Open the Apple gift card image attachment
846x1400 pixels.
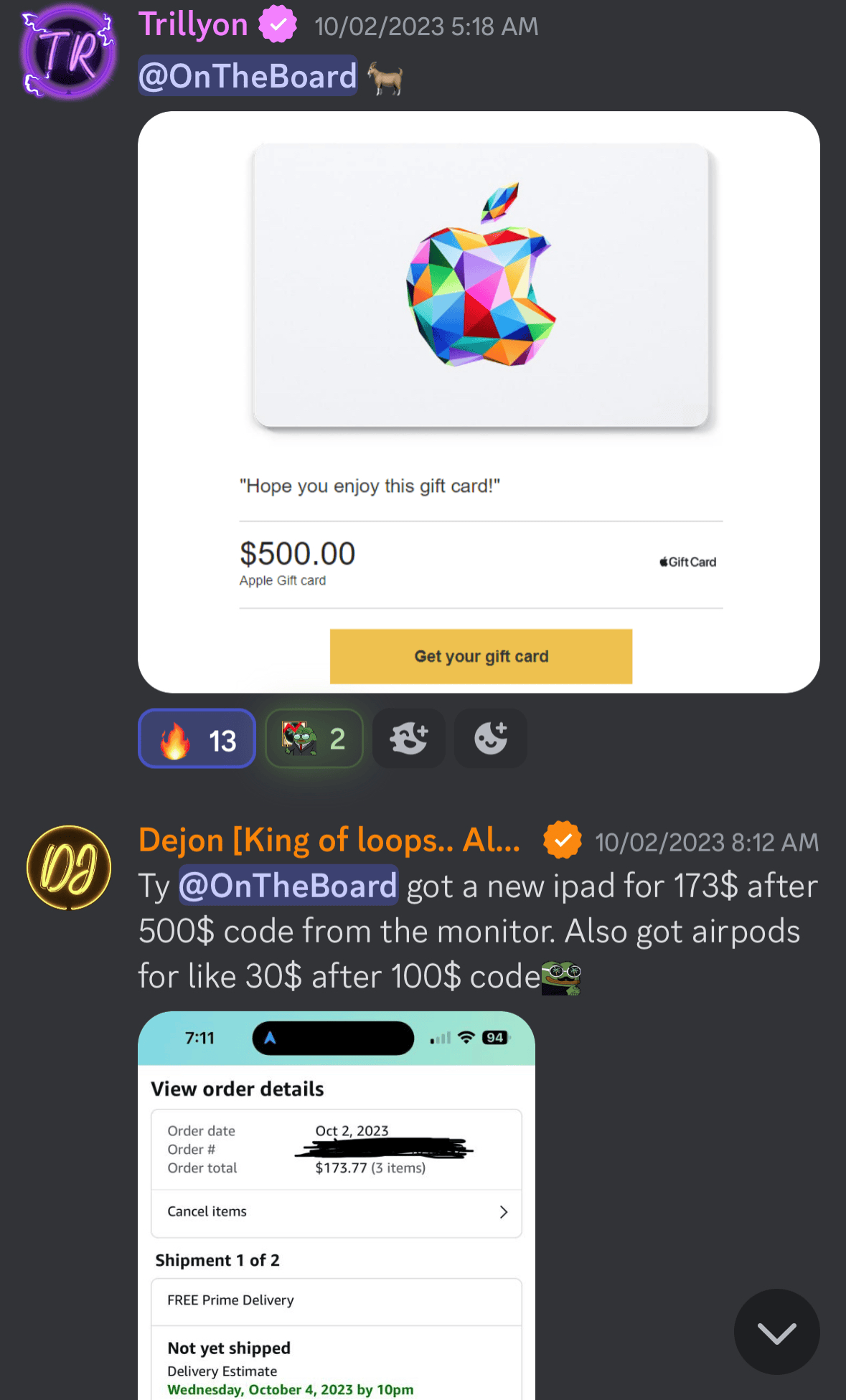point(479,402)
